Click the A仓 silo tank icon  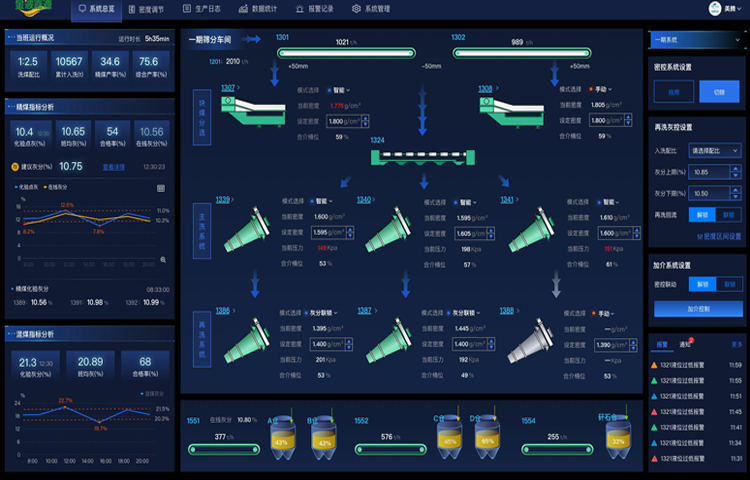(281, 436)
